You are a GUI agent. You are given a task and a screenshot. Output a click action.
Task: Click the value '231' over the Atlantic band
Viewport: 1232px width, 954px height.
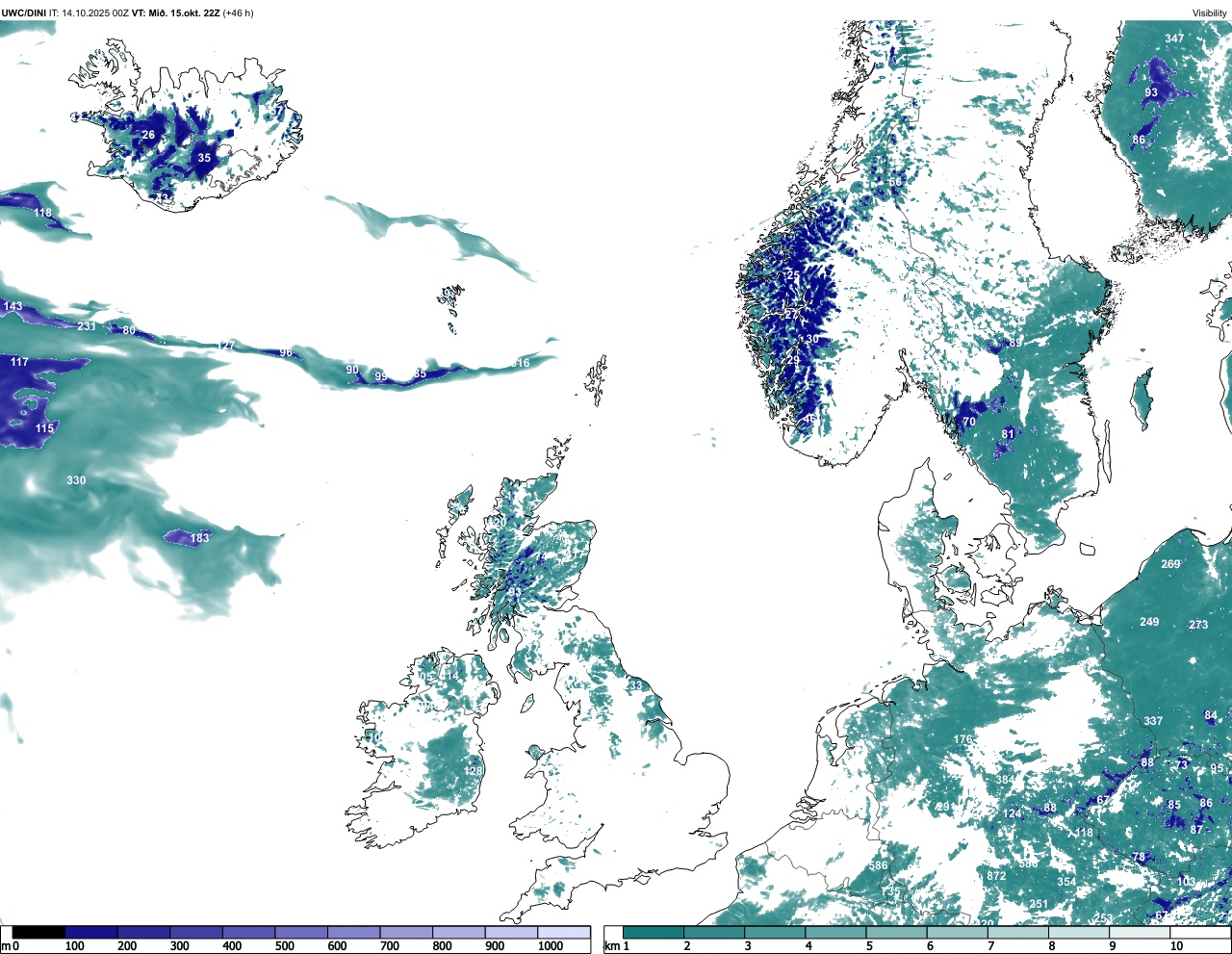point(87,326)
